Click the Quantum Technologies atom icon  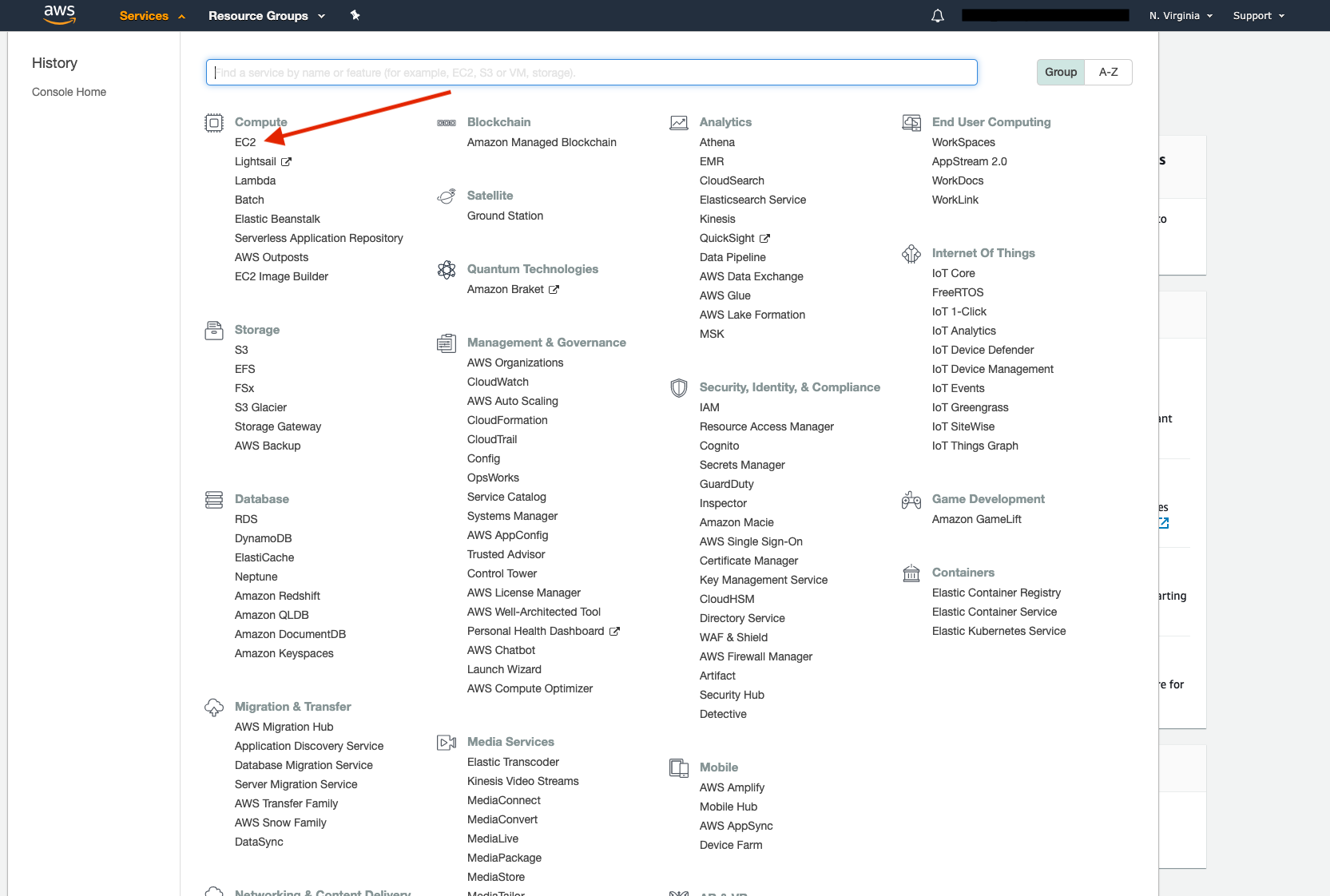(447, 270)
